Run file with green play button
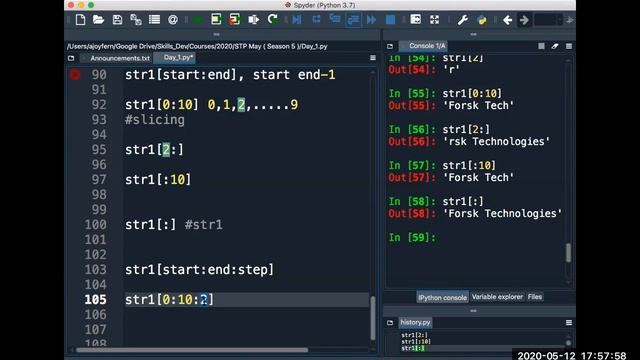 (198, 20)
